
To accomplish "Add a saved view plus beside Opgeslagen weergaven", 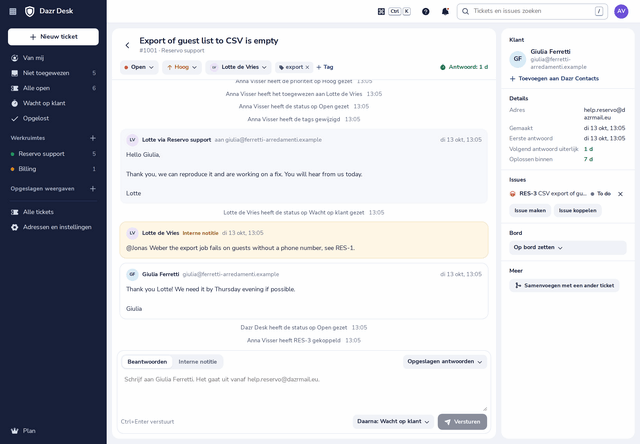I will tap(93, 189).
